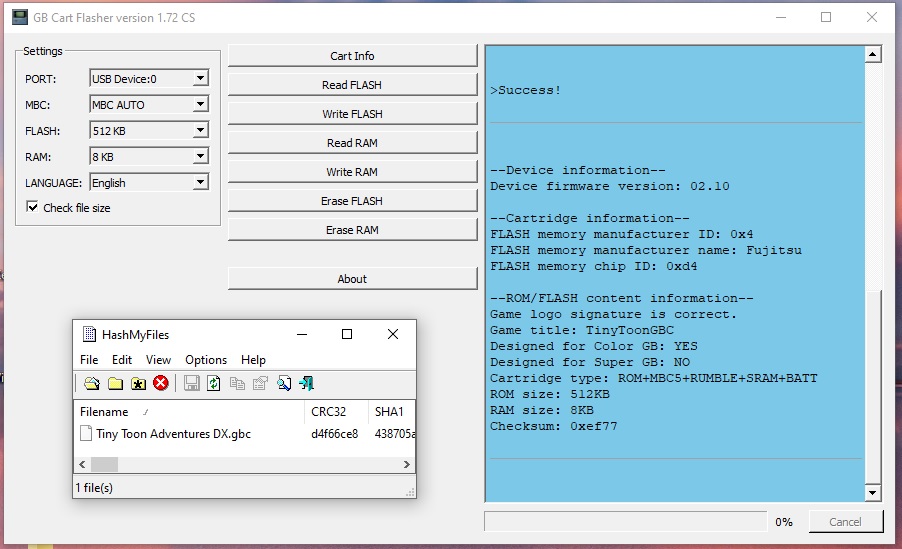Click the 0% progress percentage label
This screenshot has width=902, height=549.
pos(783,522)
